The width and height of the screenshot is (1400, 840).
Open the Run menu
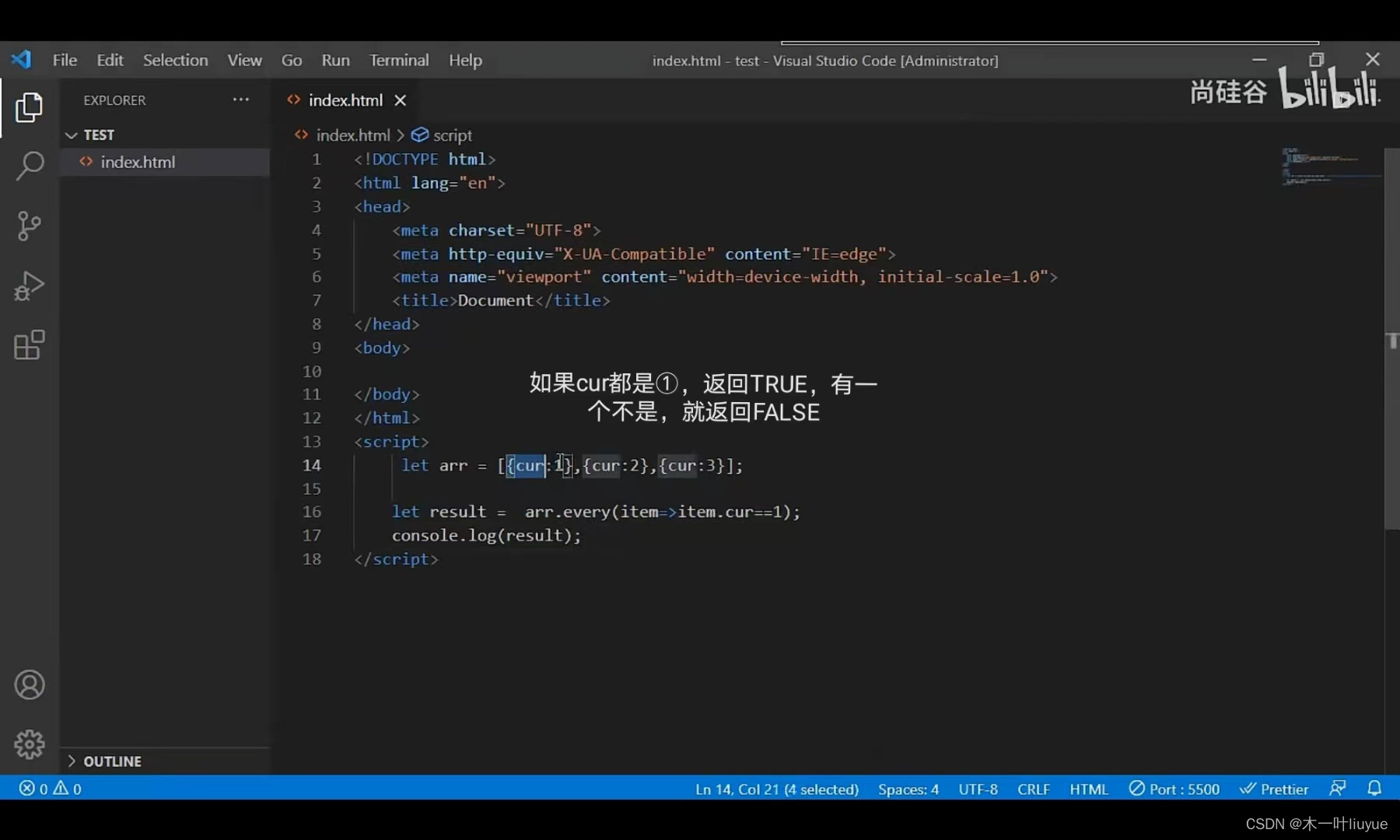[335, 60]
